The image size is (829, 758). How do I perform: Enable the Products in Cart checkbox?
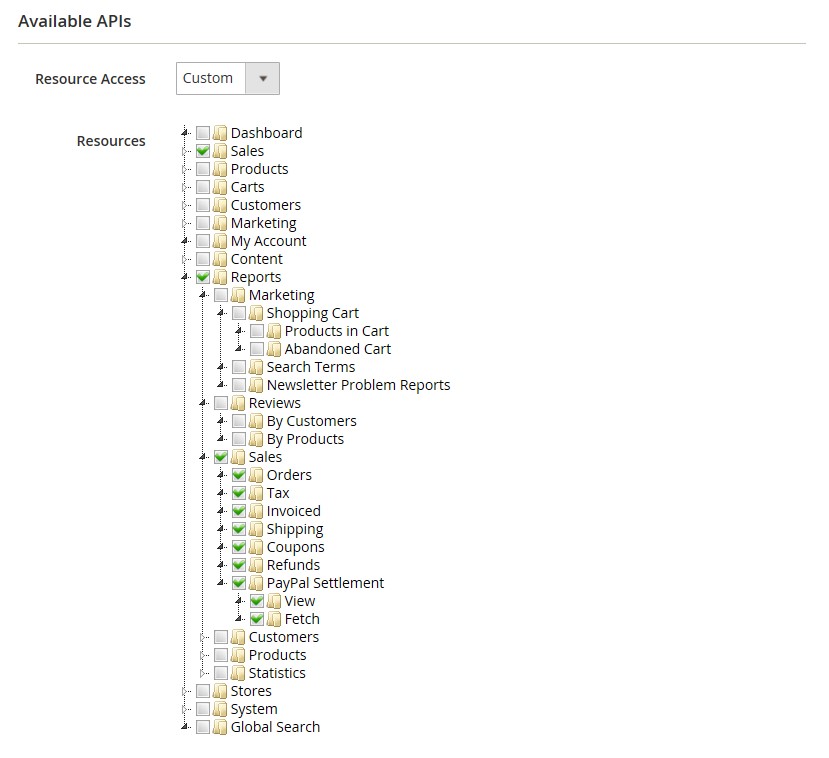point(257,331)
